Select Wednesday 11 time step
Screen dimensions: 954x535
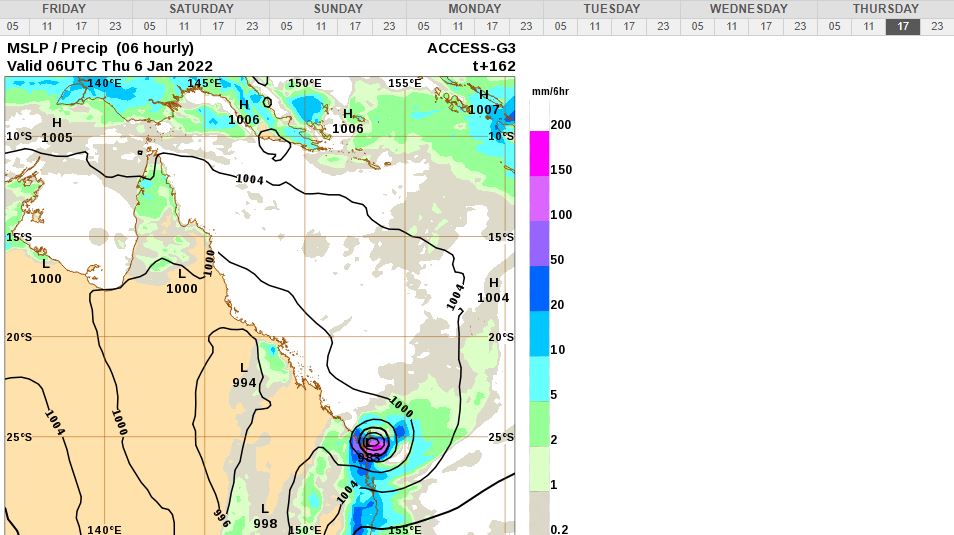coord(732,27)
